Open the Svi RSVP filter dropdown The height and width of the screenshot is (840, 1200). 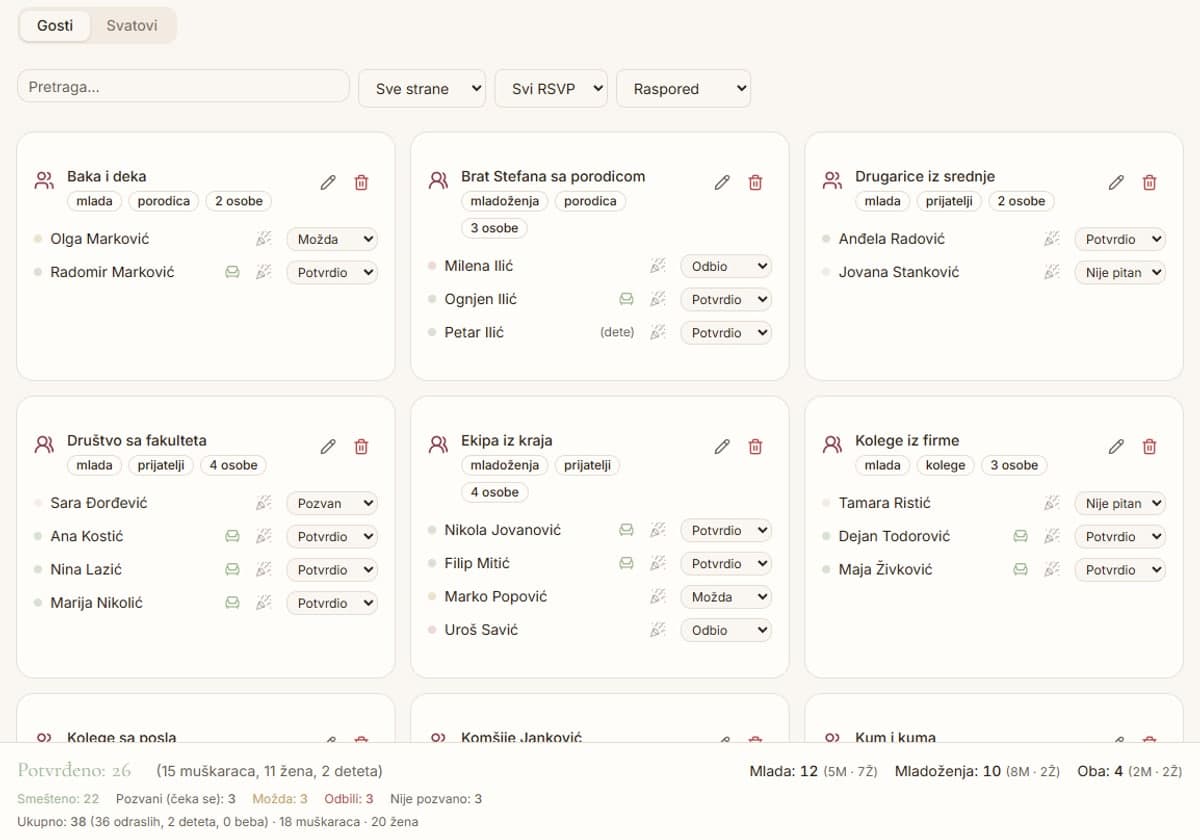tap(551, 88)
